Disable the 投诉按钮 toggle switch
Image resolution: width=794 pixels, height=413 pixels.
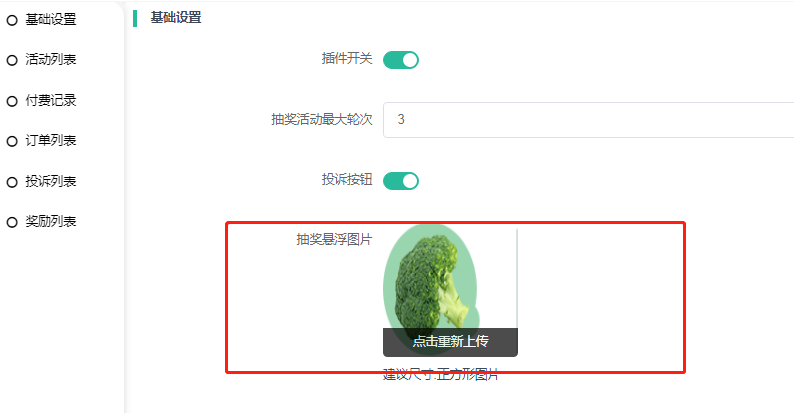[x=401, y=181]
